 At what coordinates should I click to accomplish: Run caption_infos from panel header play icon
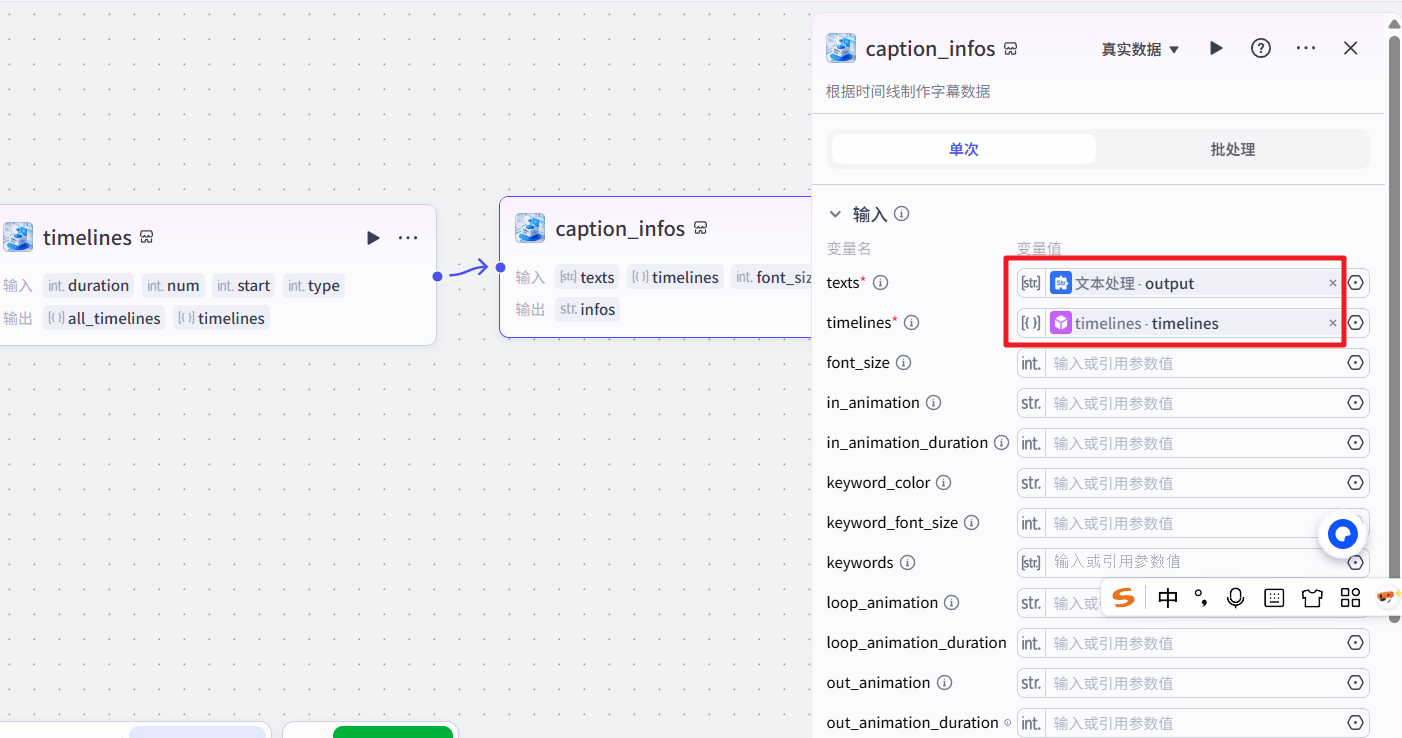(x=1216, y=48)
